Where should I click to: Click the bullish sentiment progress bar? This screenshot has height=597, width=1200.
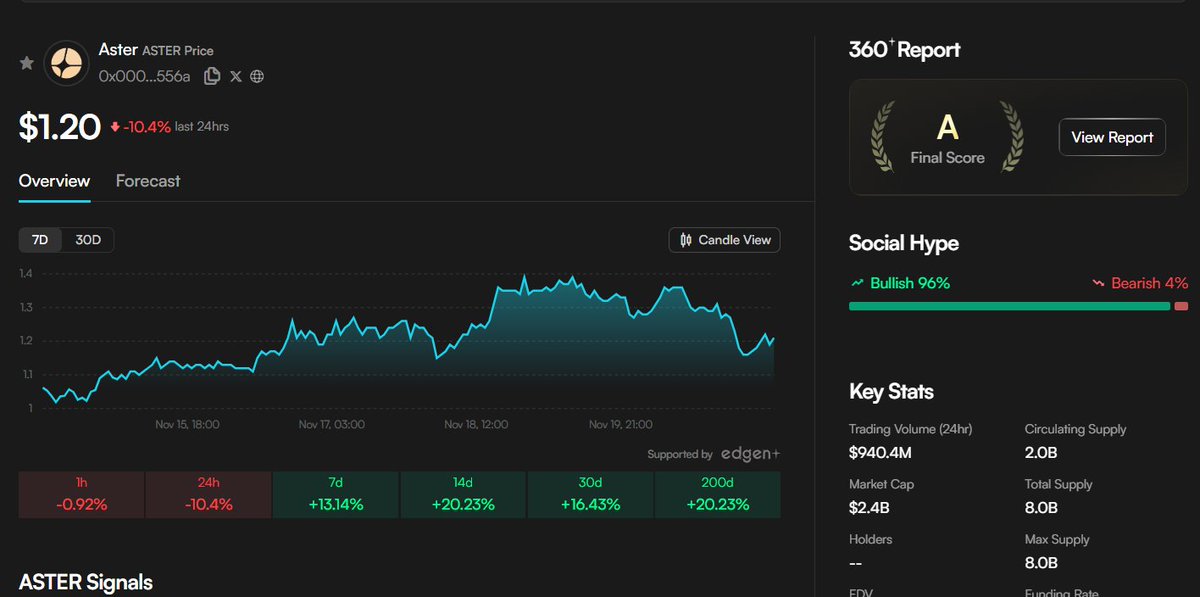point(1009,307)
